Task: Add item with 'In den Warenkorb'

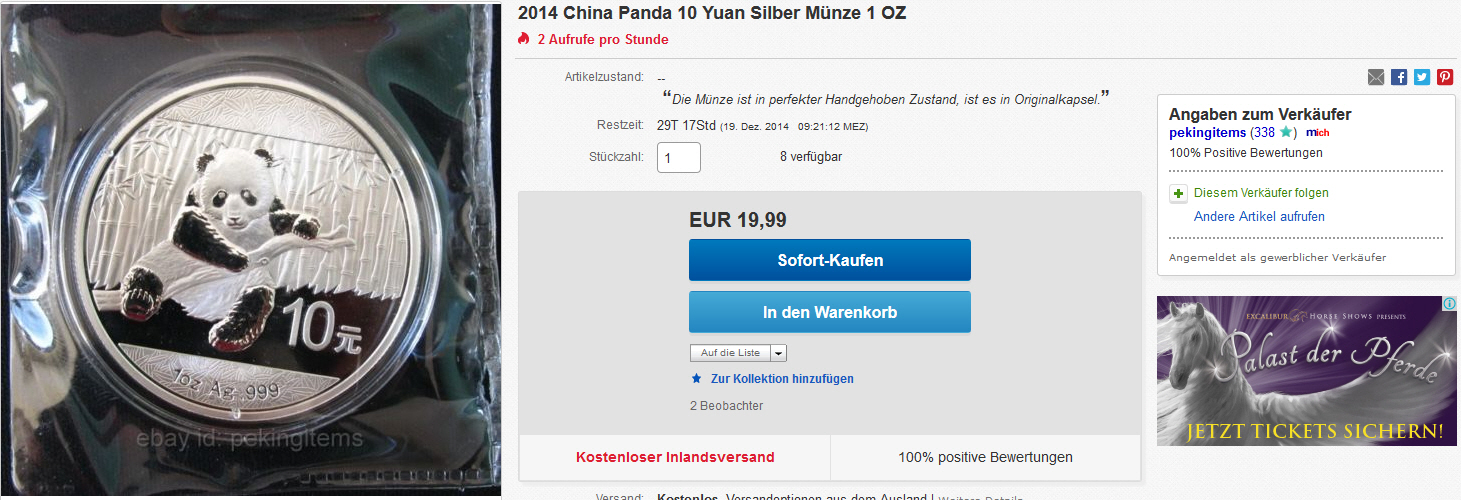Action: (830, 312)
